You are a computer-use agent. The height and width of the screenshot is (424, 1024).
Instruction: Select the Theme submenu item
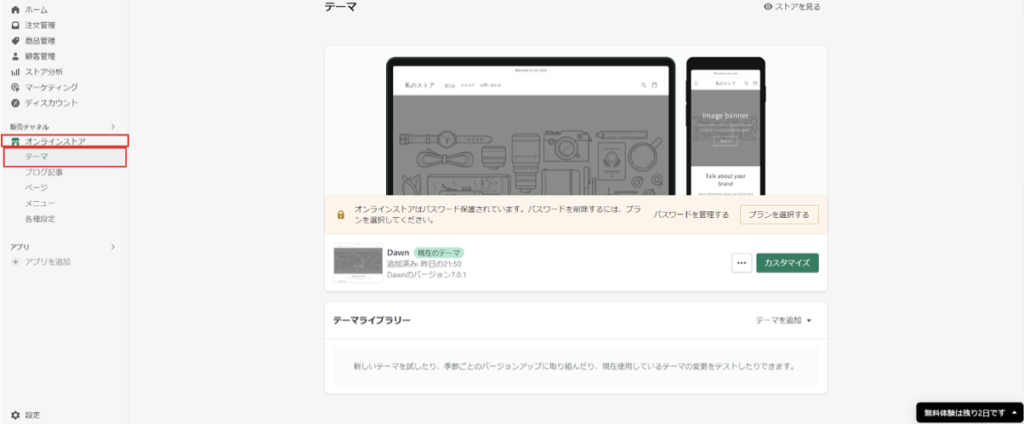[37, 157]
